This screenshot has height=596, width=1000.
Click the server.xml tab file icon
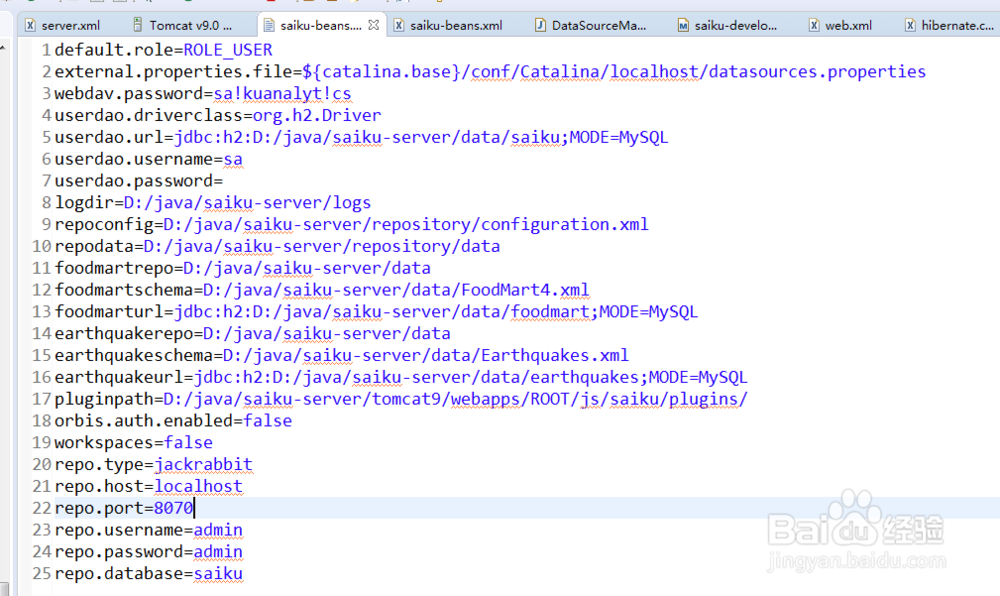[x=30, y=25]
